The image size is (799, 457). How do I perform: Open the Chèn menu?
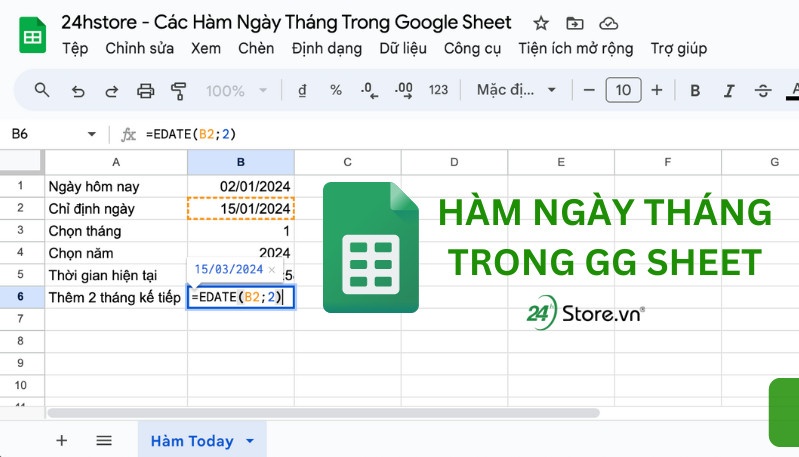coord(256,48)
